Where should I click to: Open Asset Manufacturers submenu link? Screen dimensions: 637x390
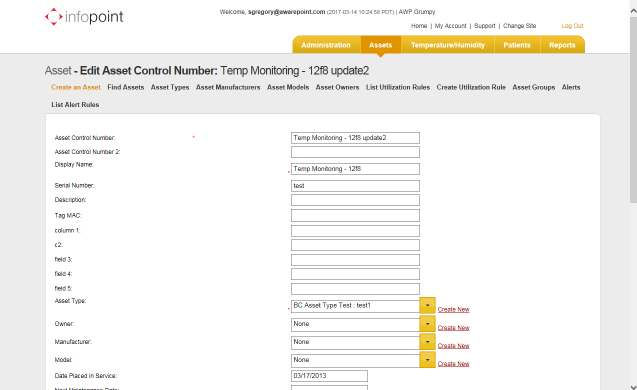click(x=228, y=87)
